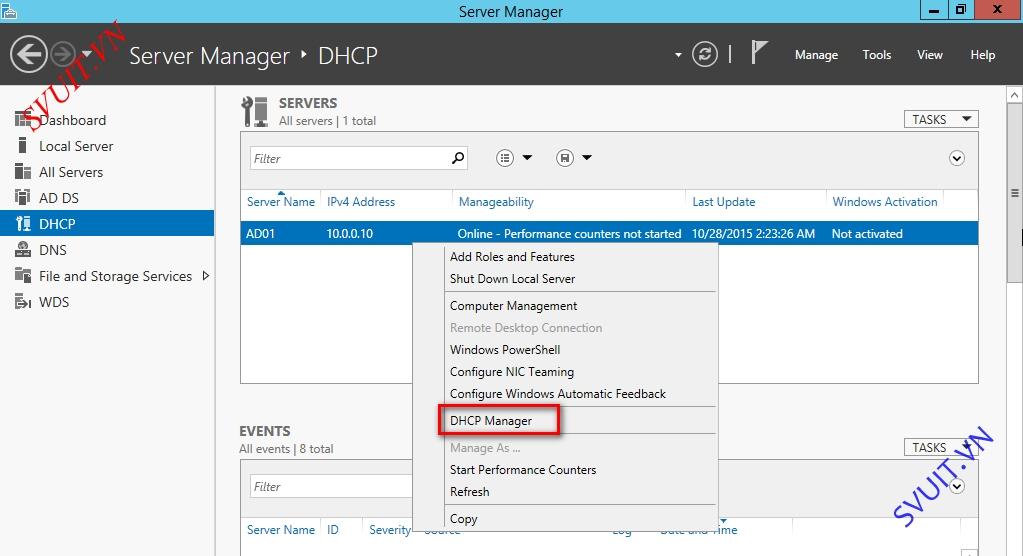Sort events by ID column
This screenshot has height=556, width=1023.
tap(333, 530)
